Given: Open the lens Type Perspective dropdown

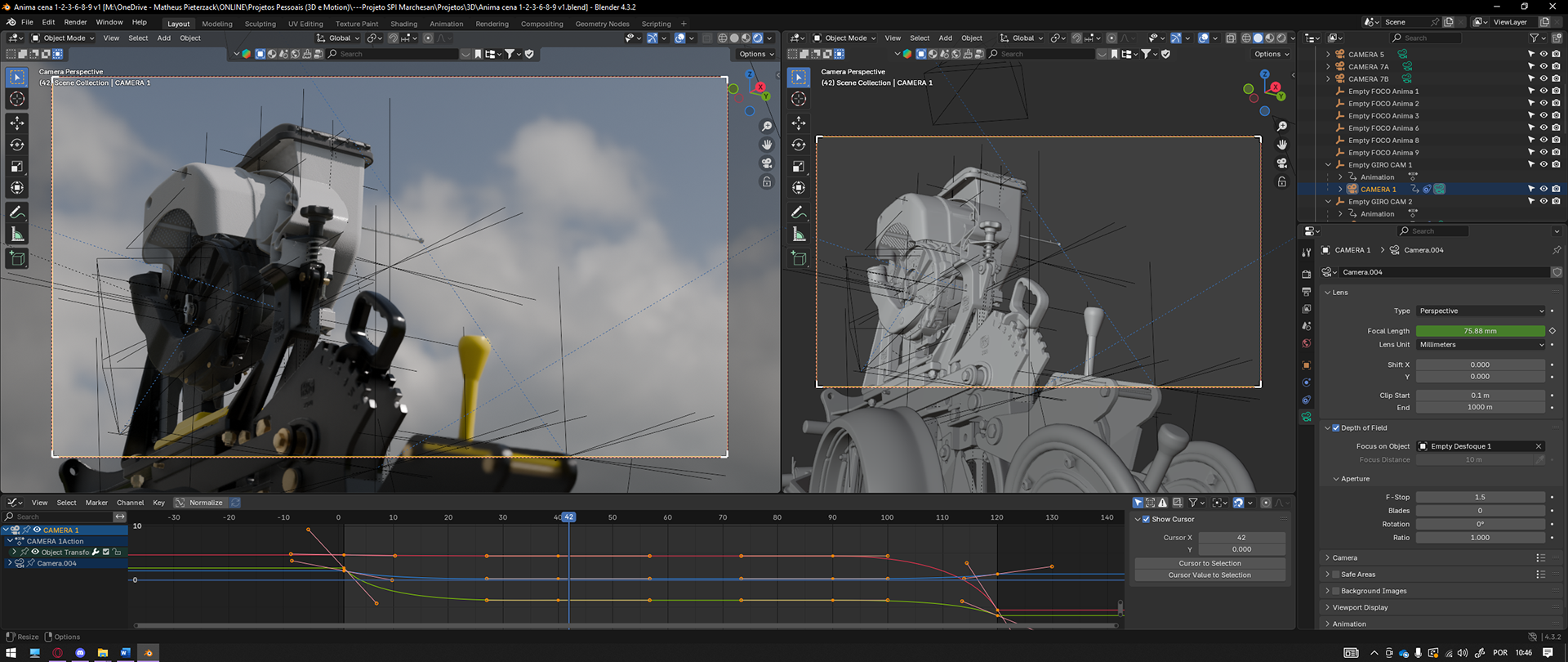Looking at the screenshot, I should tap(1481, 311).
